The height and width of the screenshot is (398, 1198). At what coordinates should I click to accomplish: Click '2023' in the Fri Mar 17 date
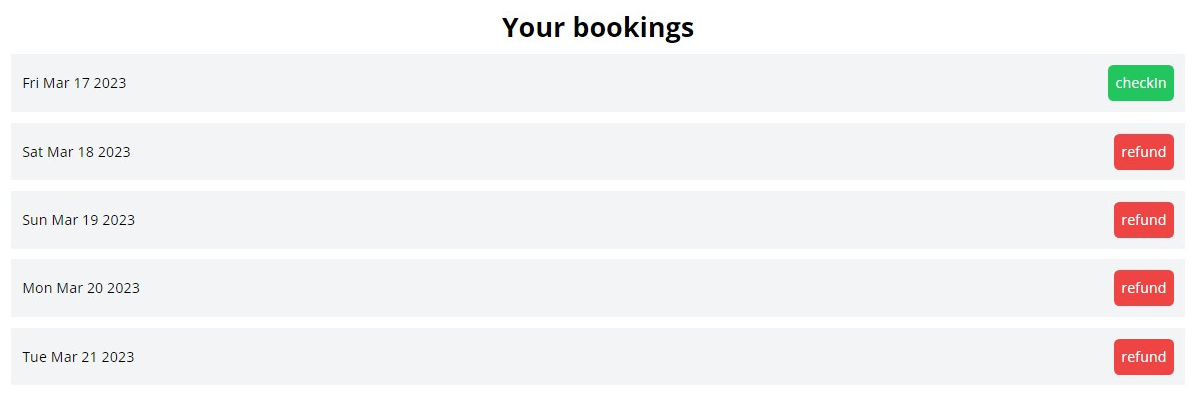109,83
